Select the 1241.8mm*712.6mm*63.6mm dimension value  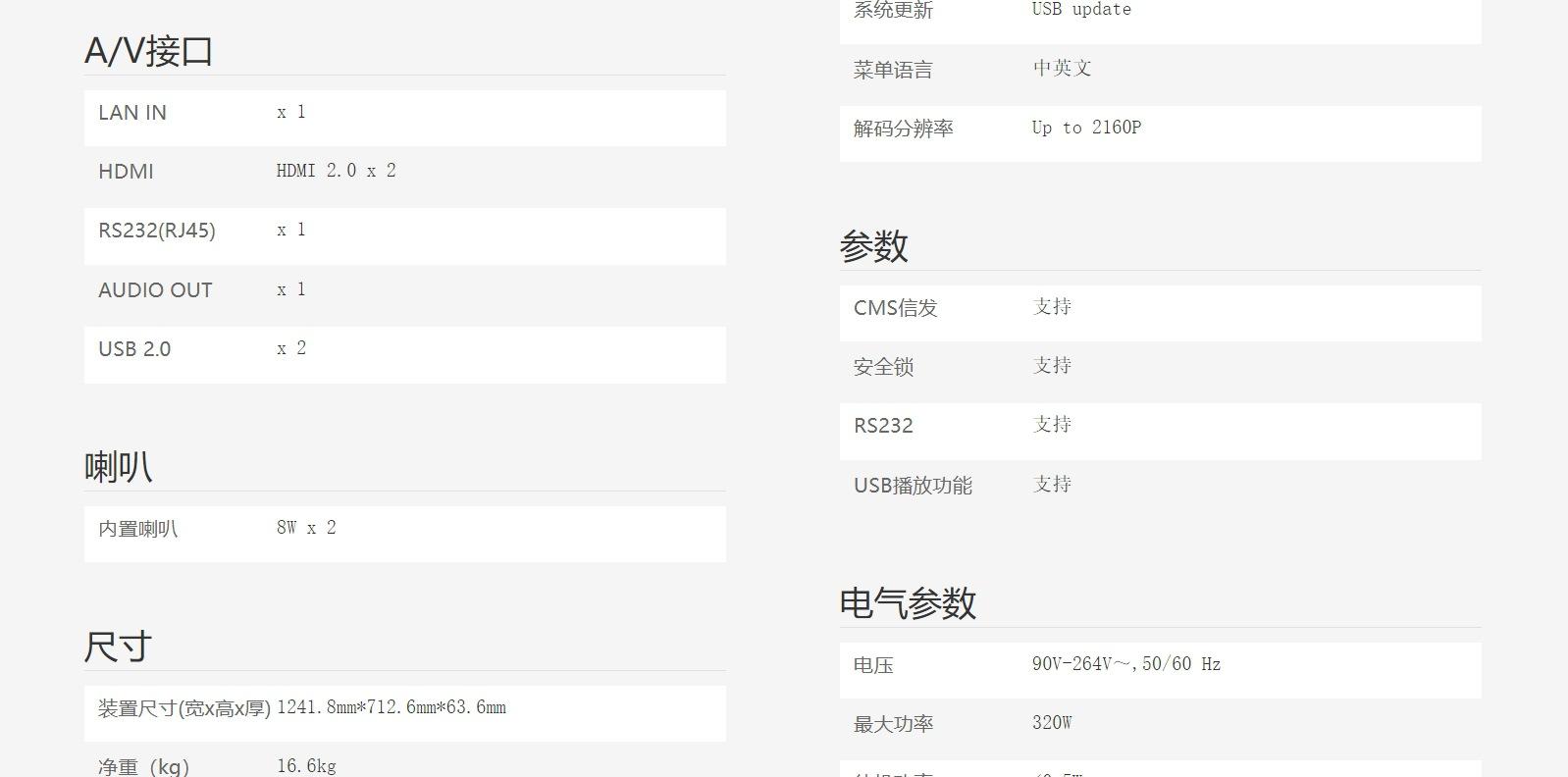point(391,707)
